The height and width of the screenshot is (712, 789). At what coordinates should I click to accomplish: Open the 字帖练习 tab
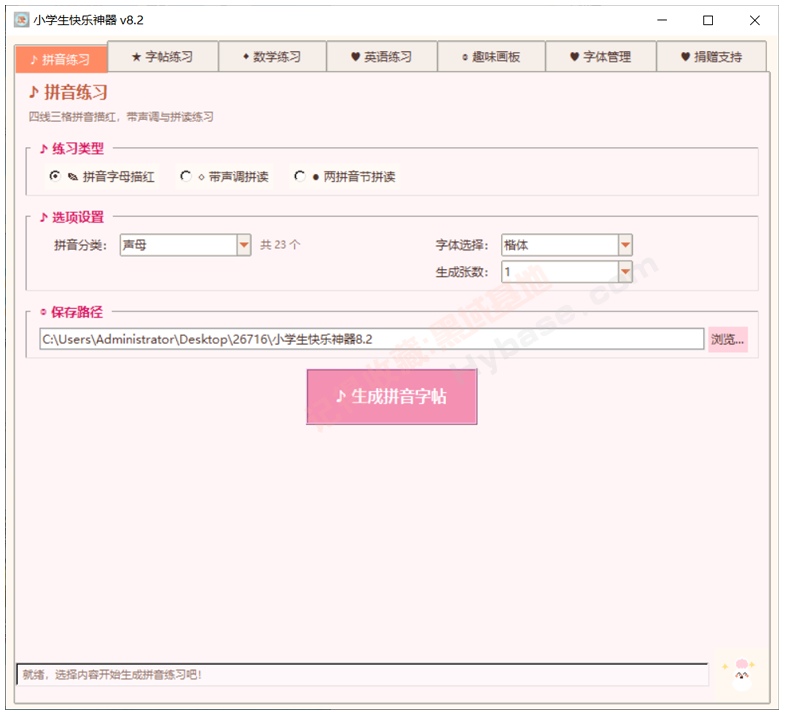[x=163, y=56]
